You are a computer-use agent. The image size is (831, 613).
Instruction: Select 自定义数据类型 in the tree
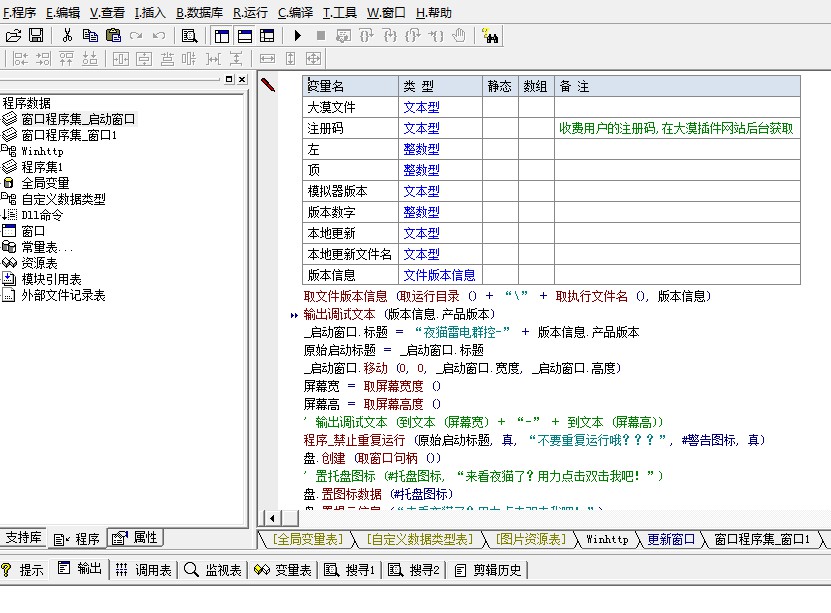pyautogui.click(x=64, y=199)
